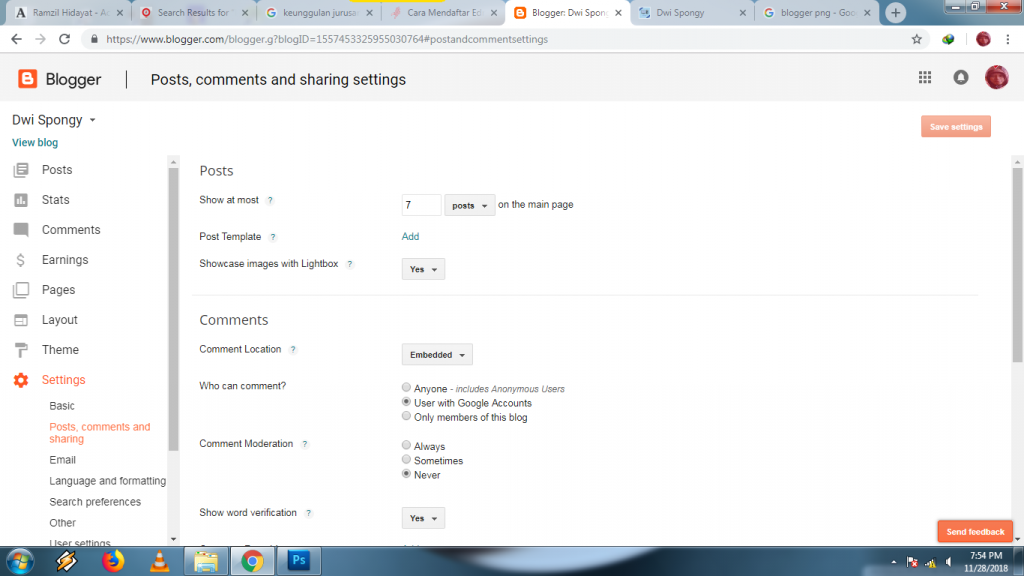Open File Explorer from the taskbar

tap(206, 561)
